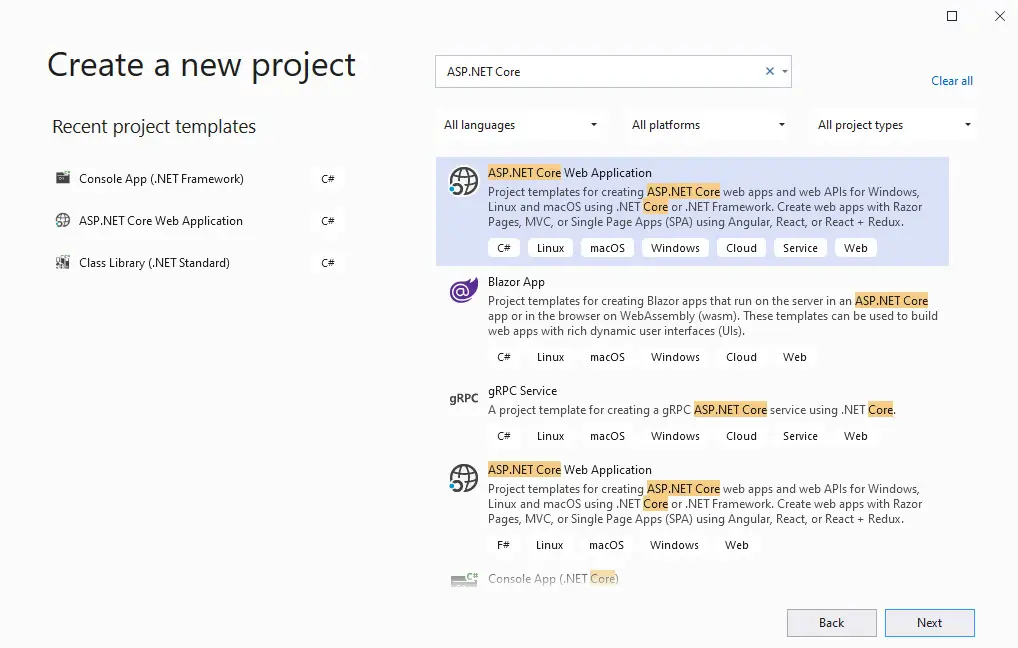Click the Windows tag in the F# ASP.NET Core template
The image size is (1018, 648).
[675, 545]
